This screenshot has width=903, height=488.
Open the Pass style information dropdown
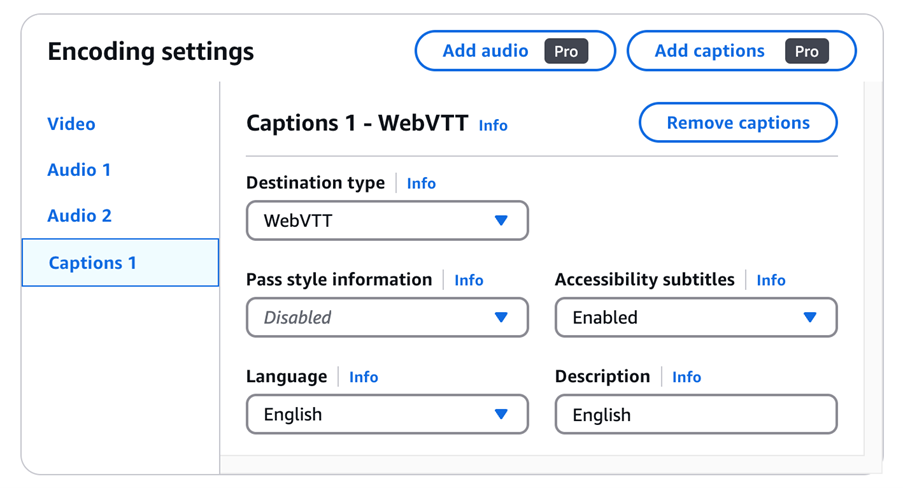pyautogui.click(x=387, y=318)
